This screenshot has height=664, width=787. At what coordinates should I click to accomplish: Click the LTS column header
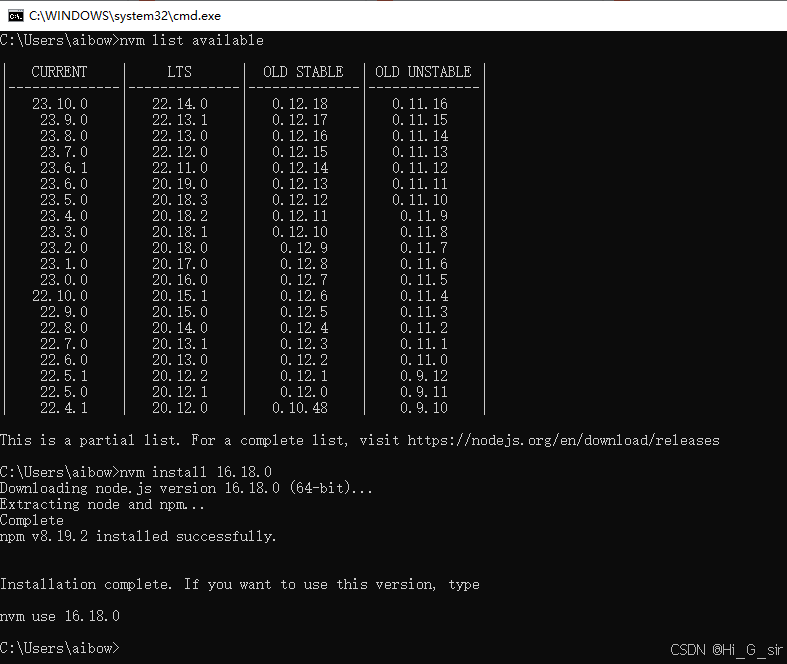(x=179, y=72)
